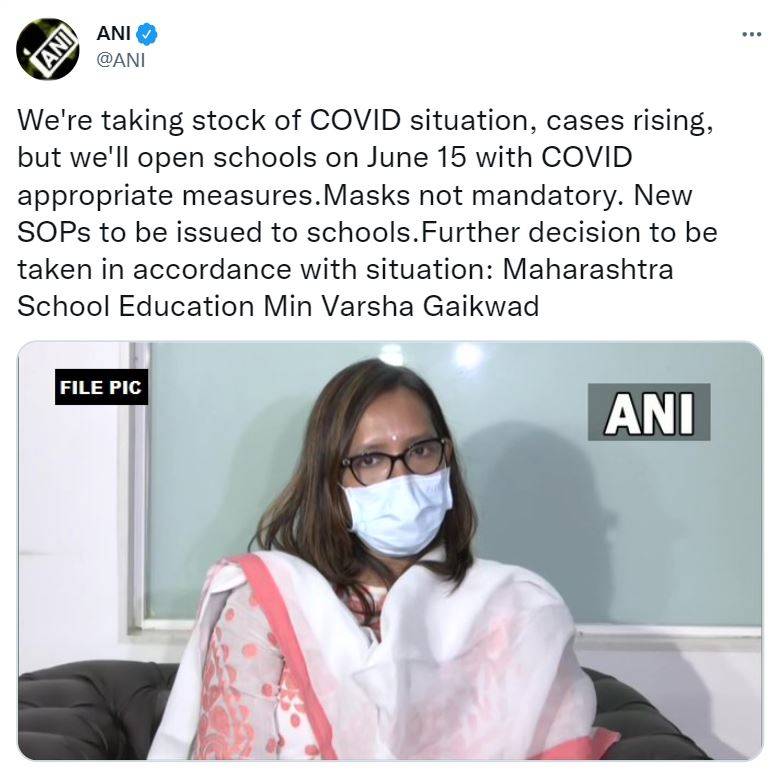Click the words "June 15" in tweet
Screen dimensions: 781x774
pyautogui.click(x=417, y=158)
